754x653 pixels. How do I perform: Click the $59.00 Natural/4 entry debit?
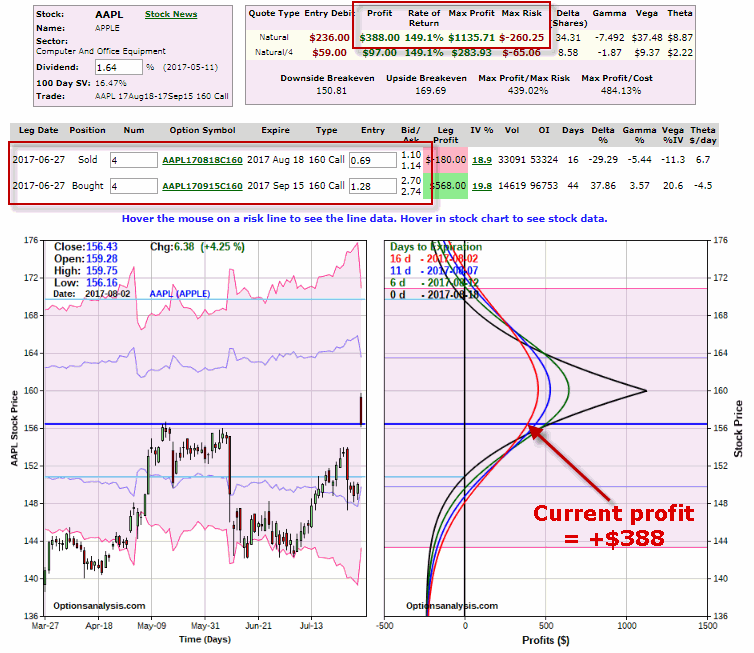(x=329, y=52)
